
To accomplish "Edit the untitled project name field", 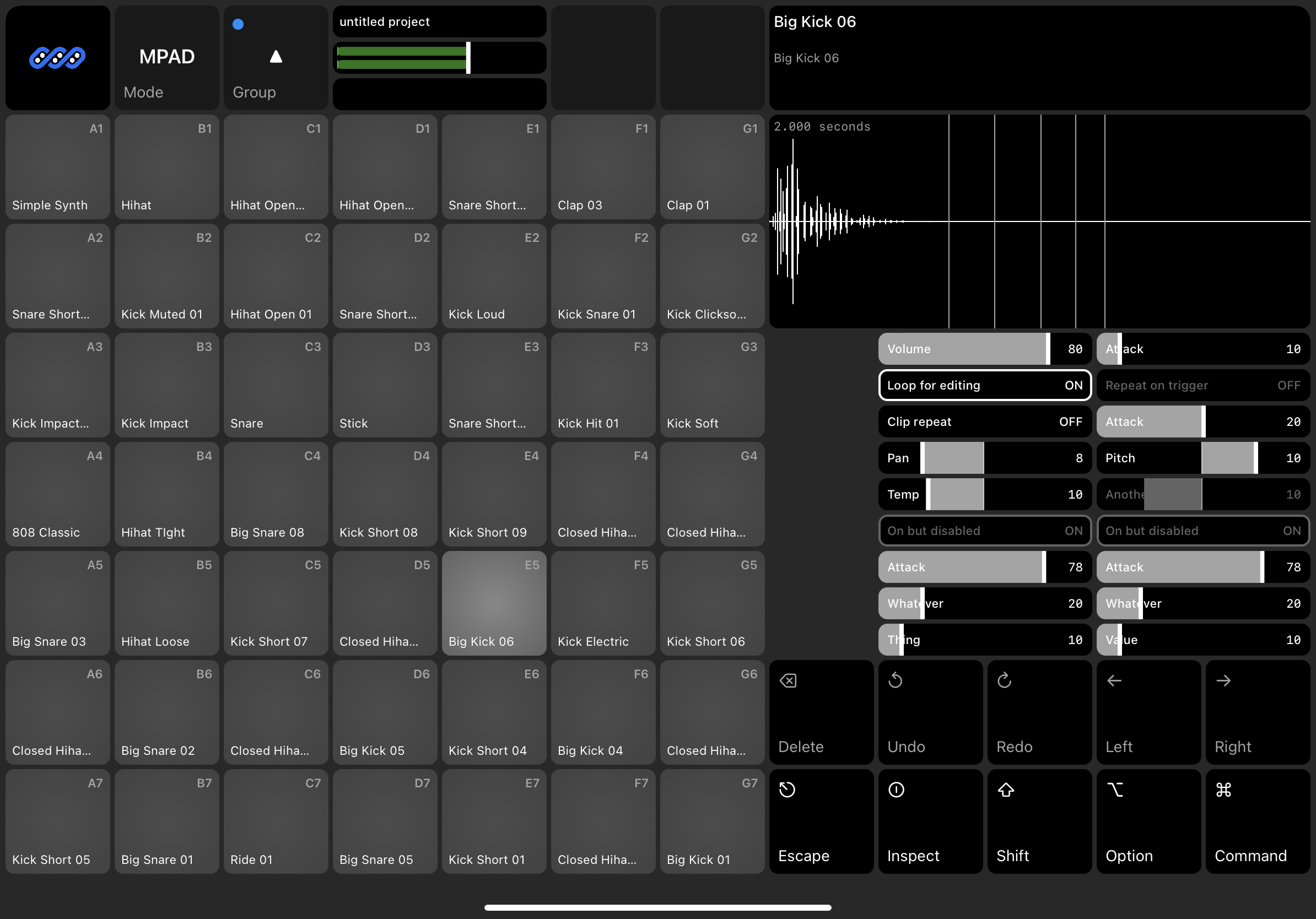I will [439, 22].
